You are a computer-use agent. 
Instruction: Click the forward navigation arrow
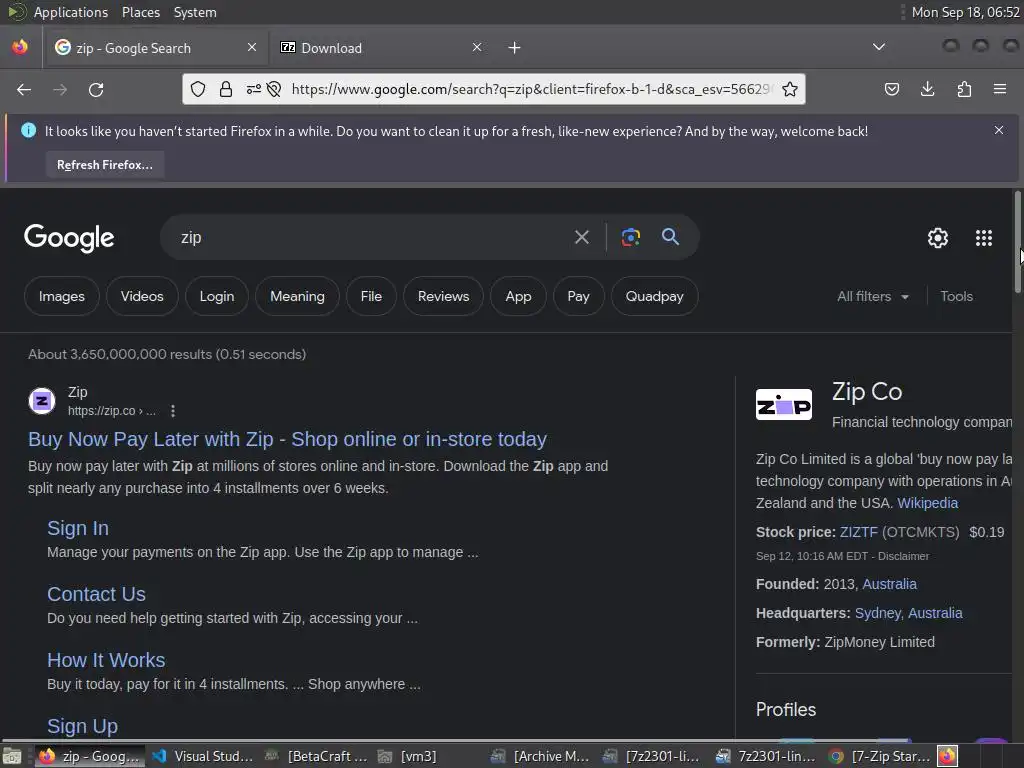tap(59, 89)
